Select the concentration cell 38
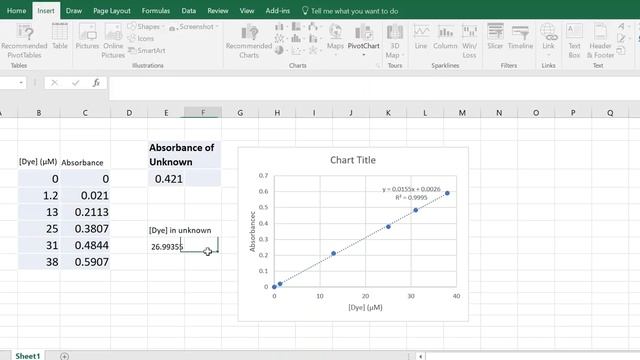Image resolution: width=640 pixels, height=360 pixels. pyautogui.click(x=39, y=262)
